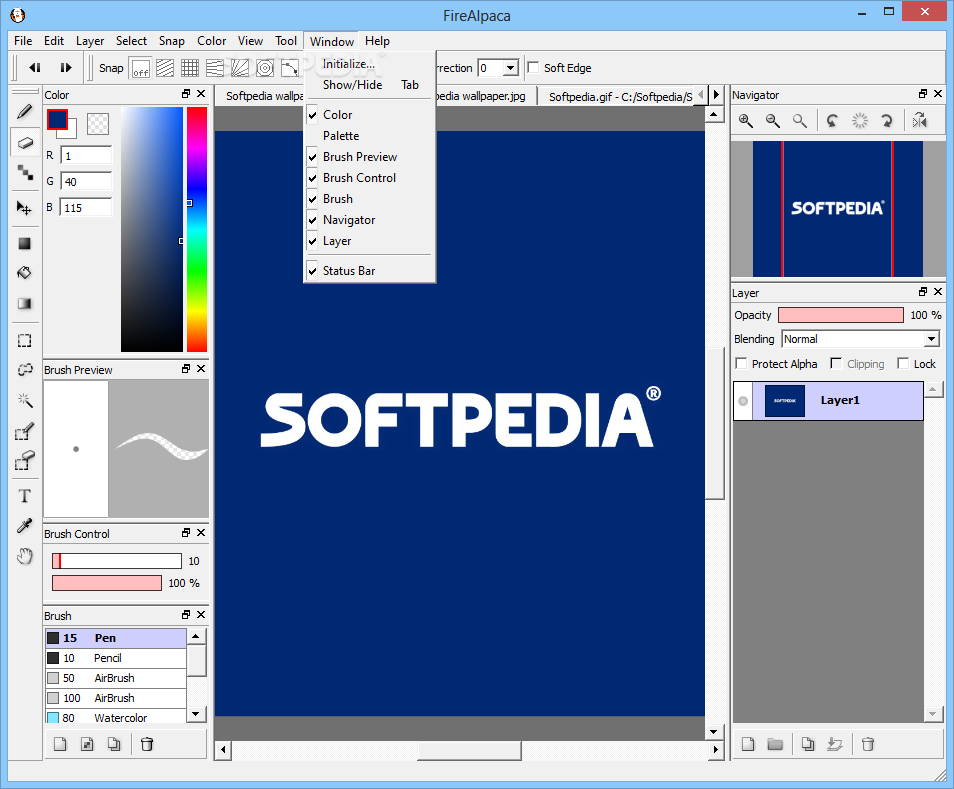Viewport: 954px width, 789px height.
Task: Click the foreground color swatch
Action: coord(57,119)
